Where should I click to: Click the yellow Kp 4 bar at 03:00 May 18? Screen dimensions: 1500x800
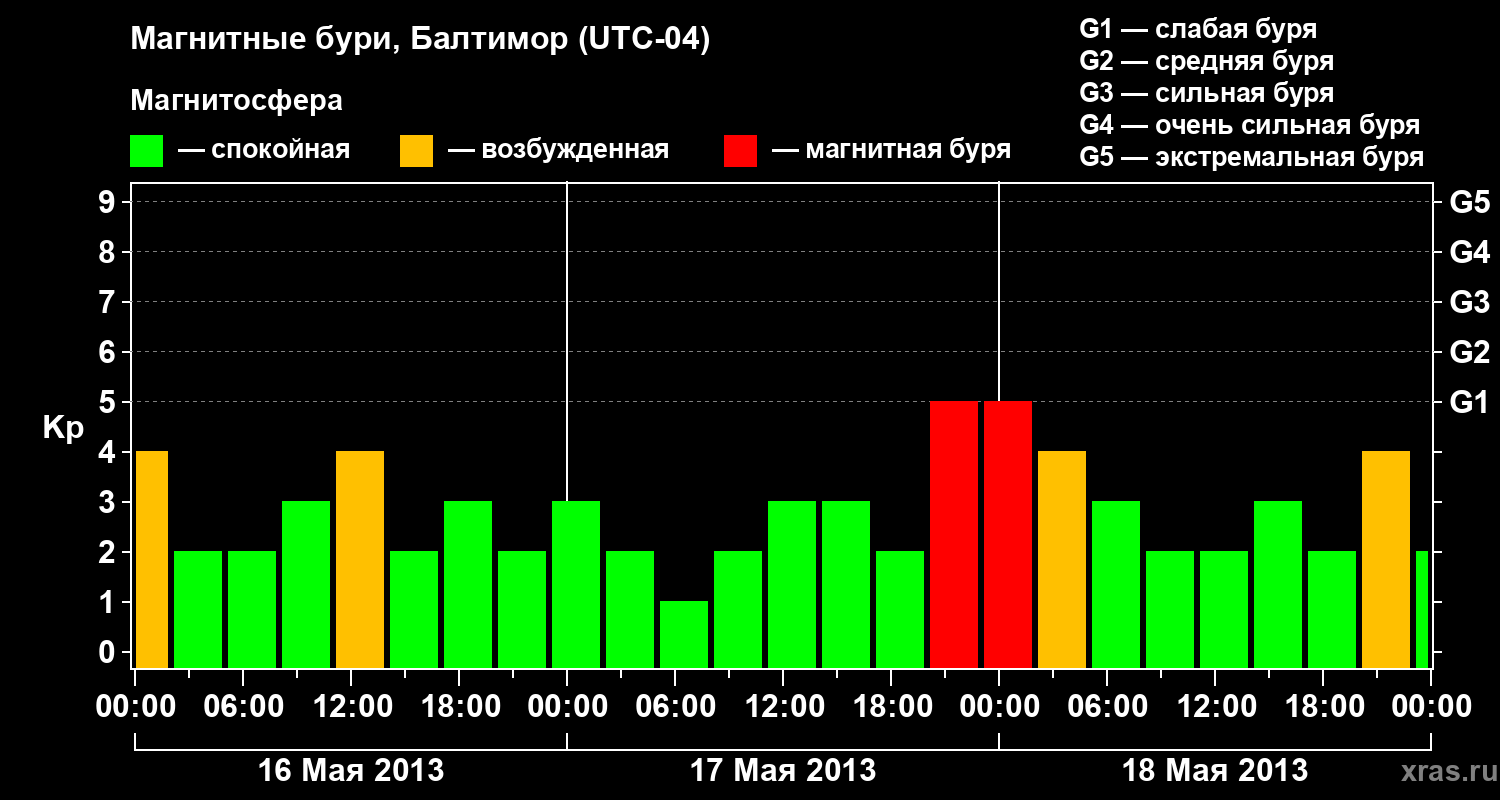tap(1062, 559)
